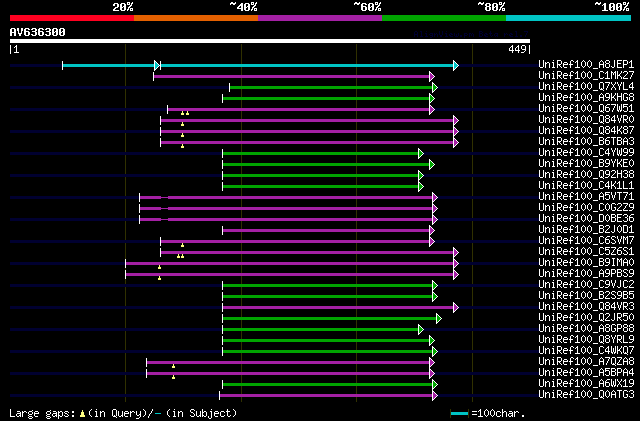Click the ~80% legend label

pyautogui.click(x=491, y=7)
